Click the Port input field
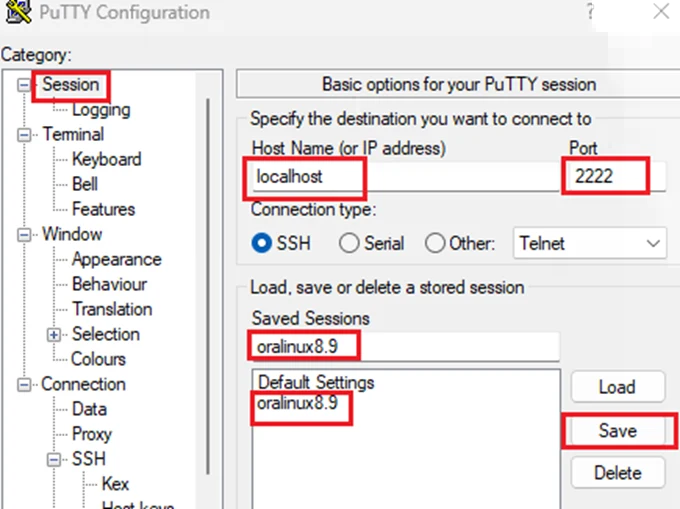 (x=616, y=177)
